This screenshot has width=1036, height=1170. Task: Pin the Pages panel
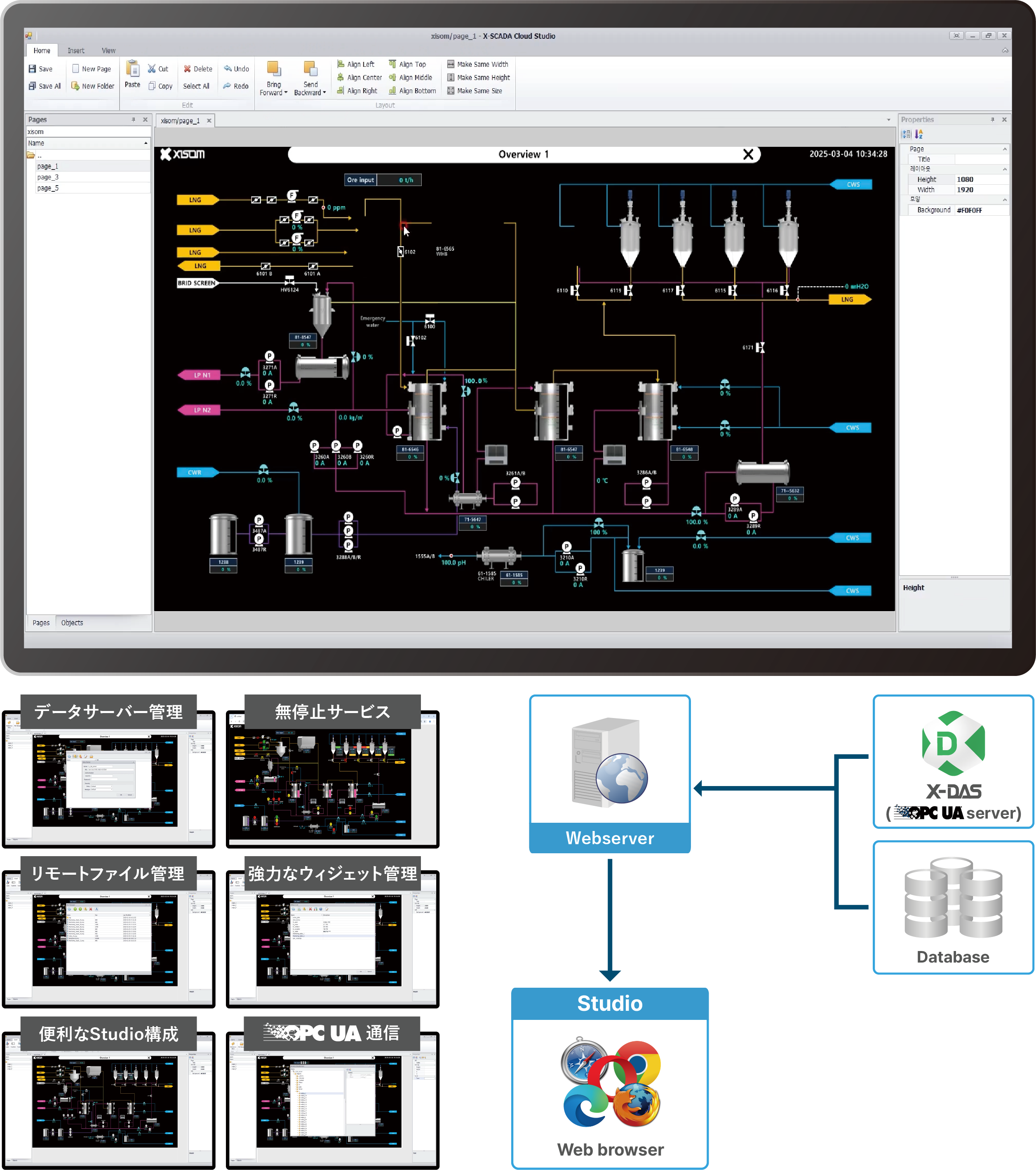(133, 120)
